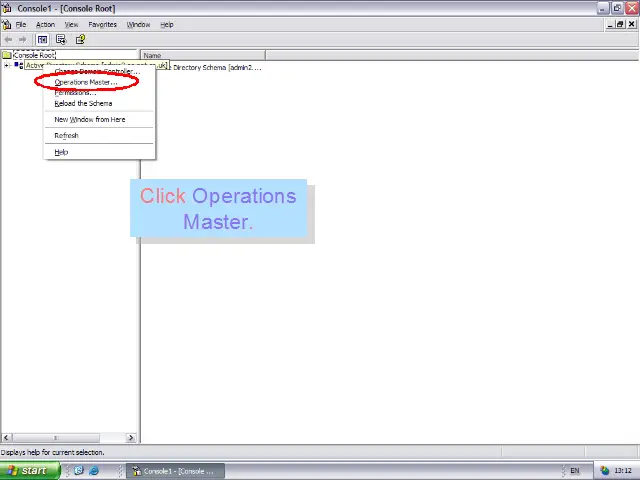Image resolution: width=640 pixels, height=480 pixels.
Task: Click the Forward arrow in the toolbar
Action: [x=22, y=40]
